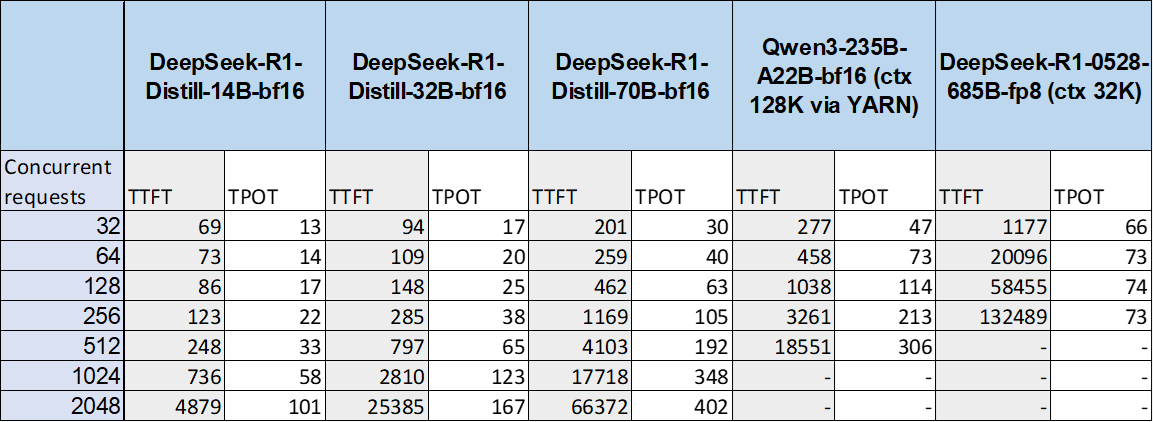Screen dimensions: 1153x422
Task: Click the Concurrent requests label cell
Action: coord(62,182)
